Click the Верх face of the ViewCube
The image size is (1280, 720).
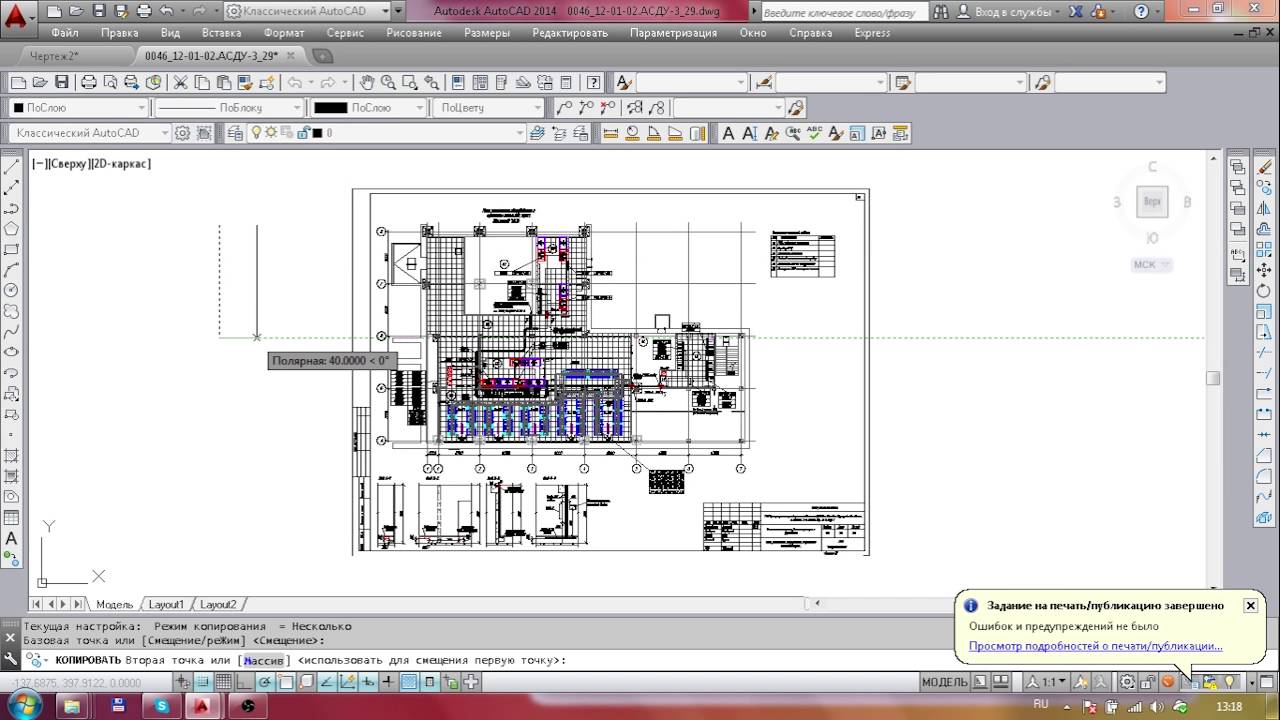[1152, 201]
